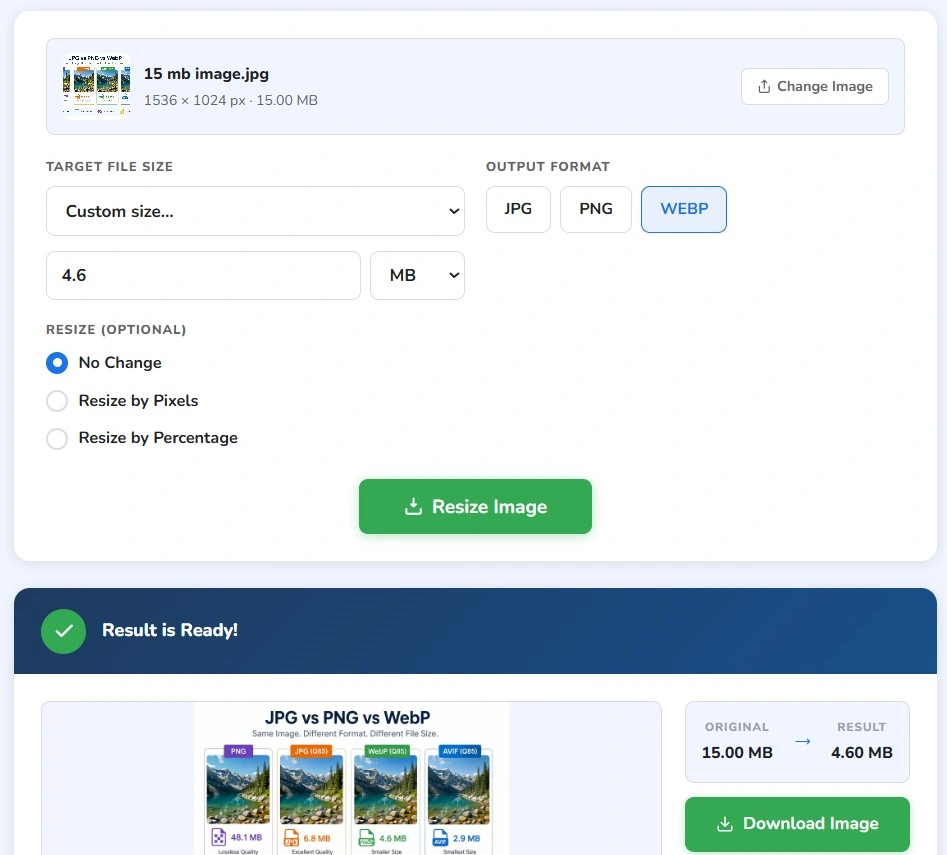Click the green checkmark result icon
The width and height of the screenshot is (947, 855).
(x=63, y=631)
